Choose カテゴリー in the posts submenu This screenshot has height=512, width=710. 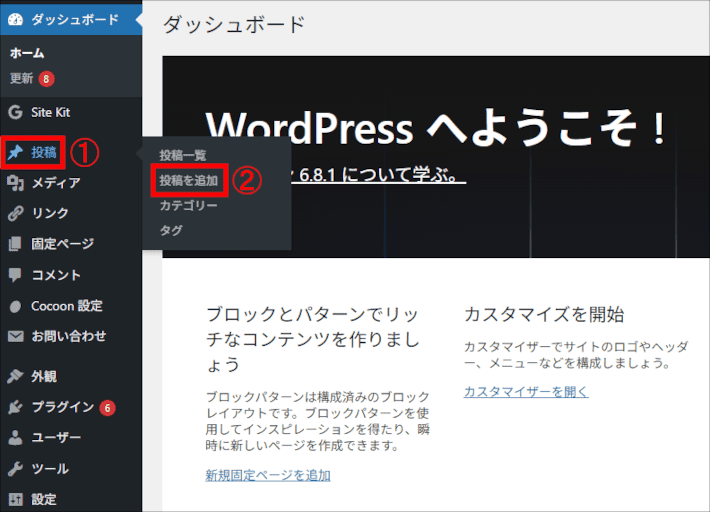coord(188,206)
